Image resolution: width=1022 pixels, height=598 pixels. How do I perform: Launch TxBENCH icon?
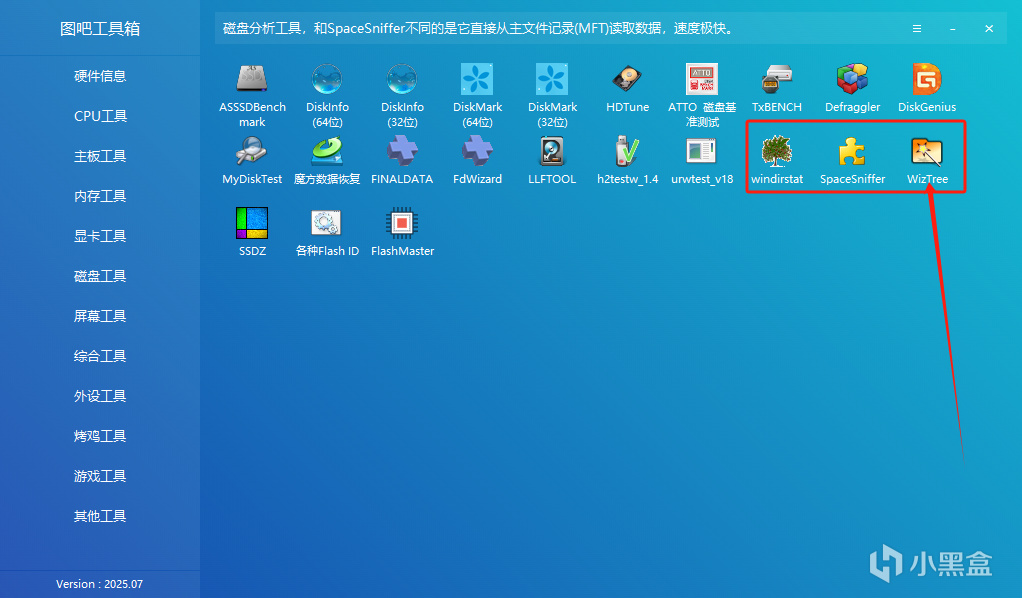click(777, 88)
